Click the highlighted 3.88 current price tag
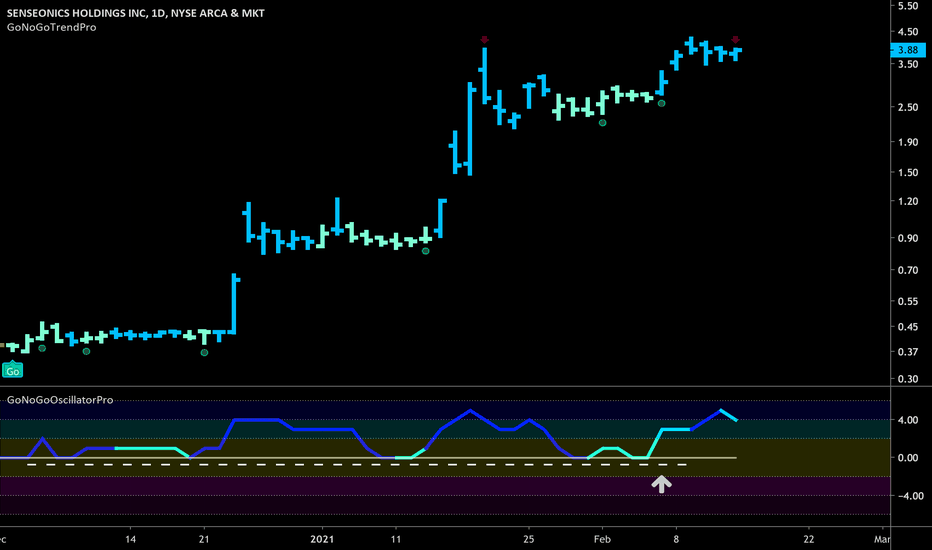This screenshot has height=550, width=932. pos(908,50)
